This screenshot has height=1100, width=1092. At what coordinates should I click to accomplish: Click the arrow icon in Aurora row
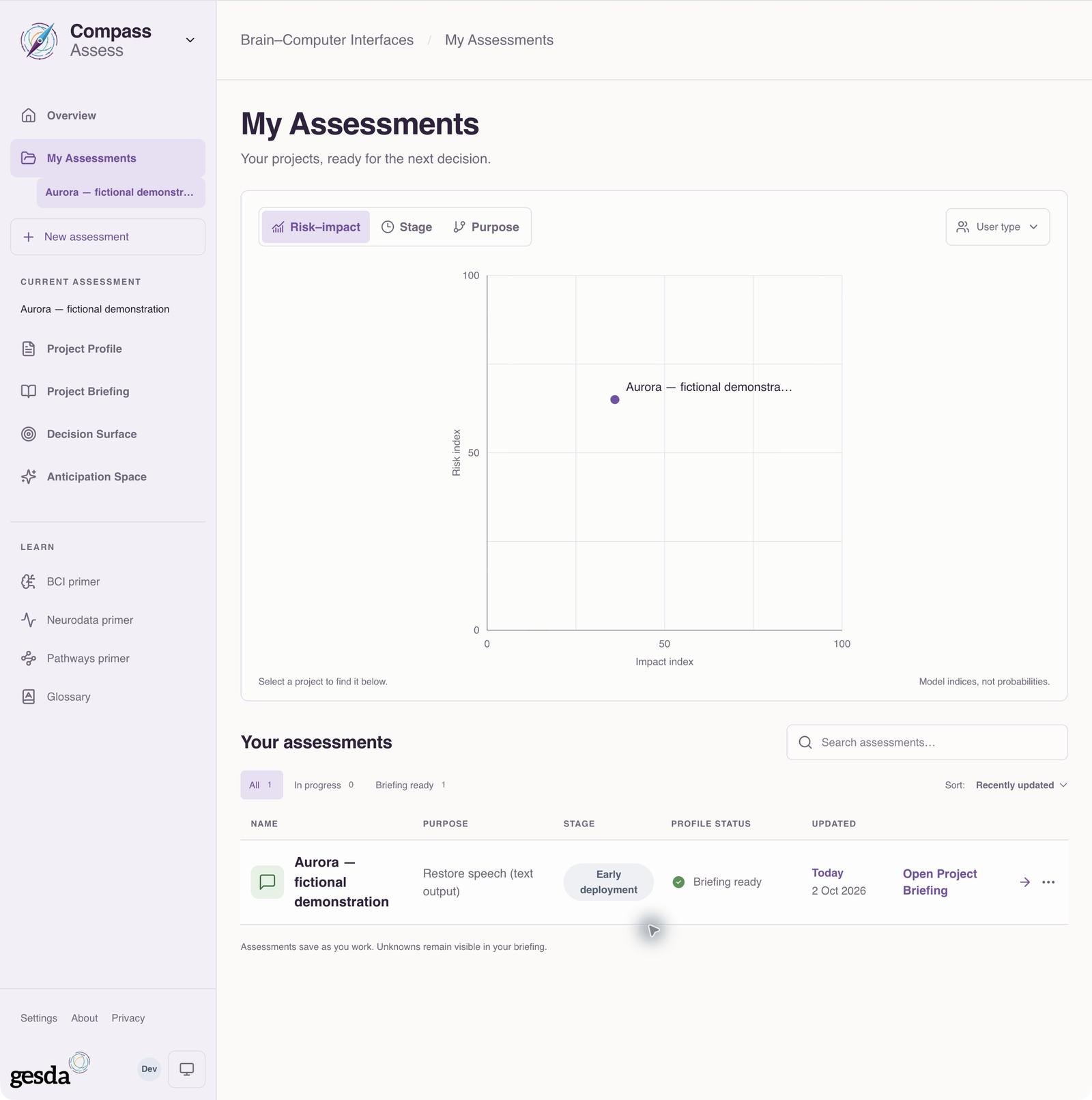click(1025, 882)
